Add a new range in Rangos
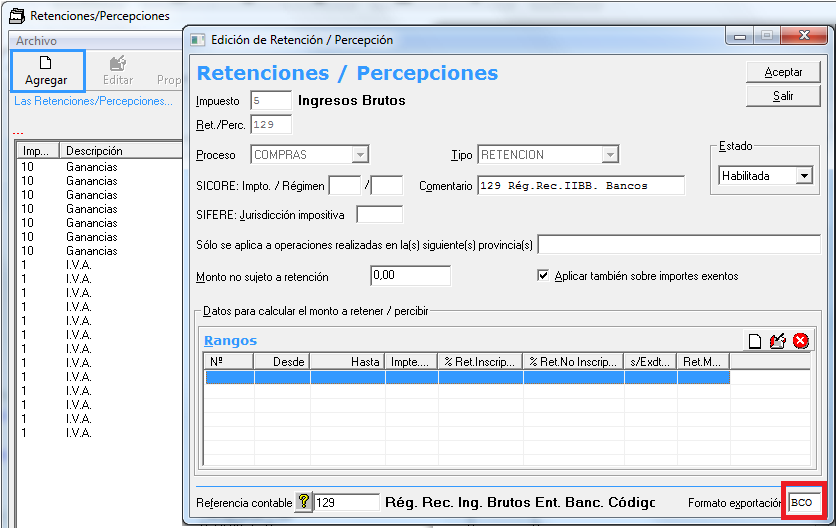The image size is (836, 528). [x=757, y=341]
